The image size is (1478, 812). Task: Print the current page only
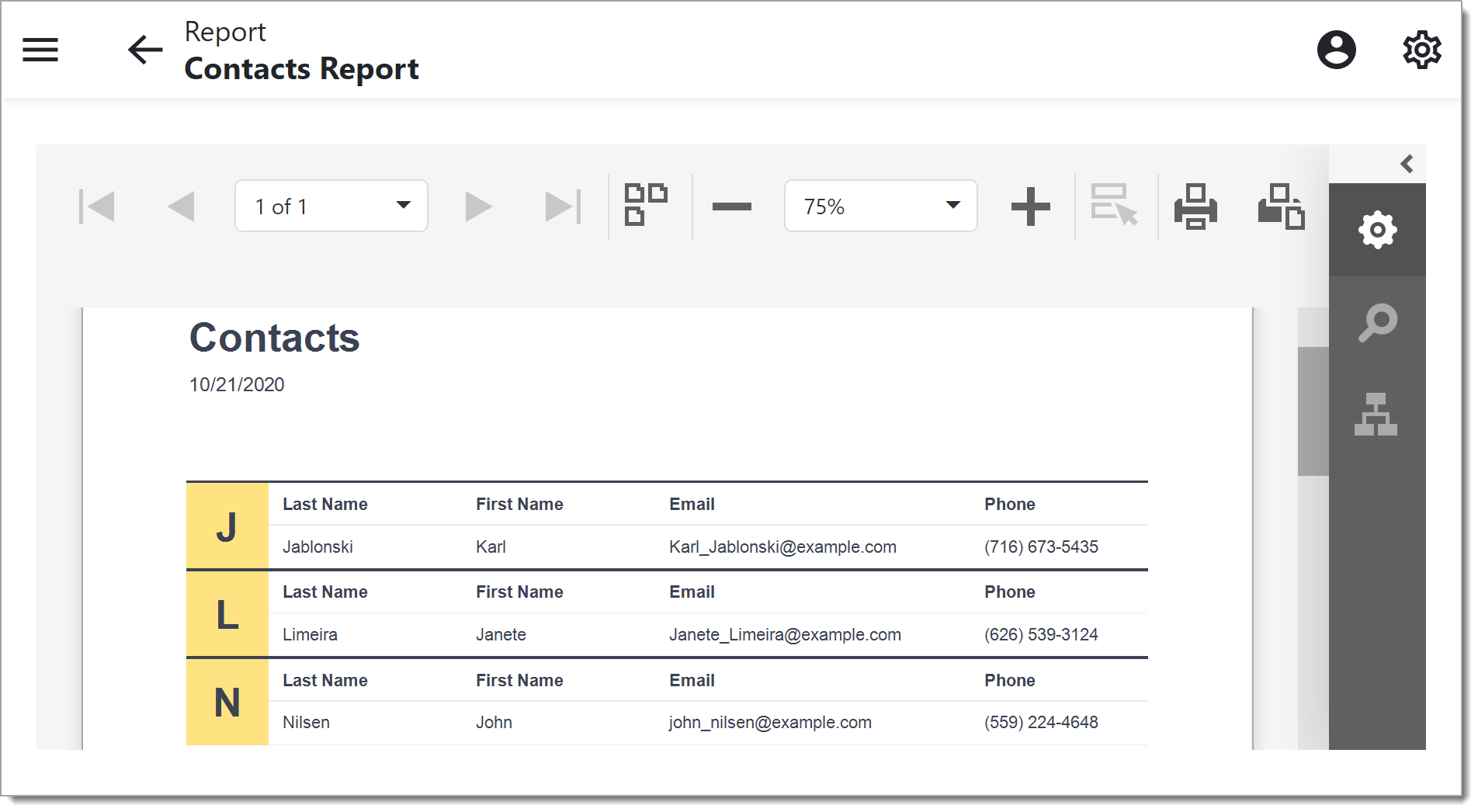point(1281,206)
